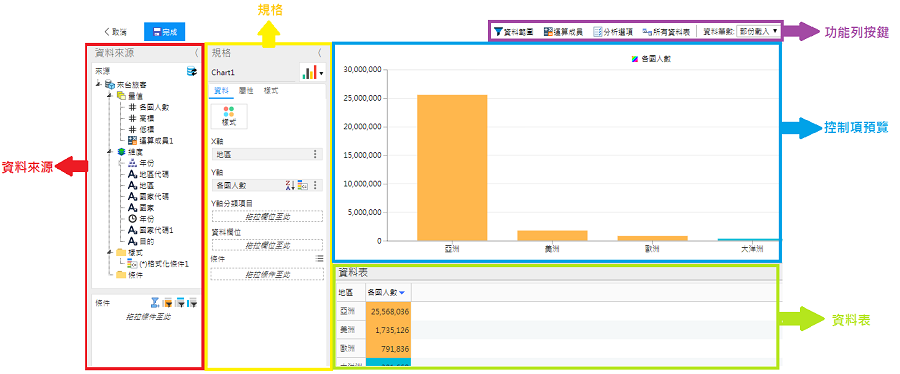The image size is (900, 374).
Task: Collapse the 規格 panel
Action: (x=320, y=53)
